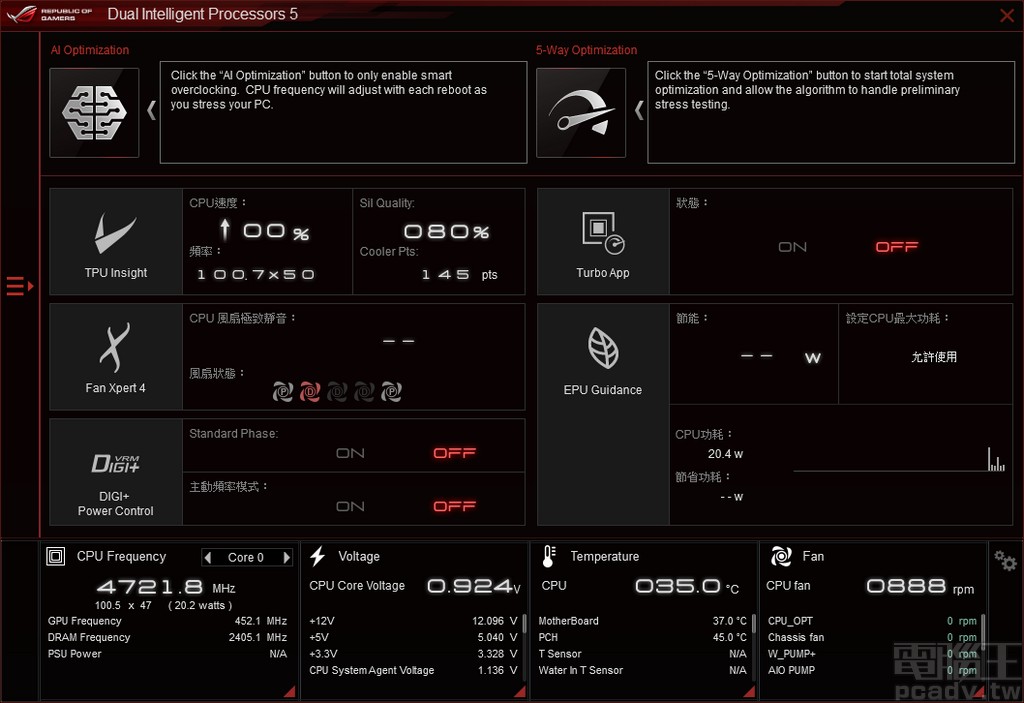Image resolution: width=1024 pixels, height=703 pixels.
Task: Click the 100.7x50 frequency value
Action: tap(255, 275)
